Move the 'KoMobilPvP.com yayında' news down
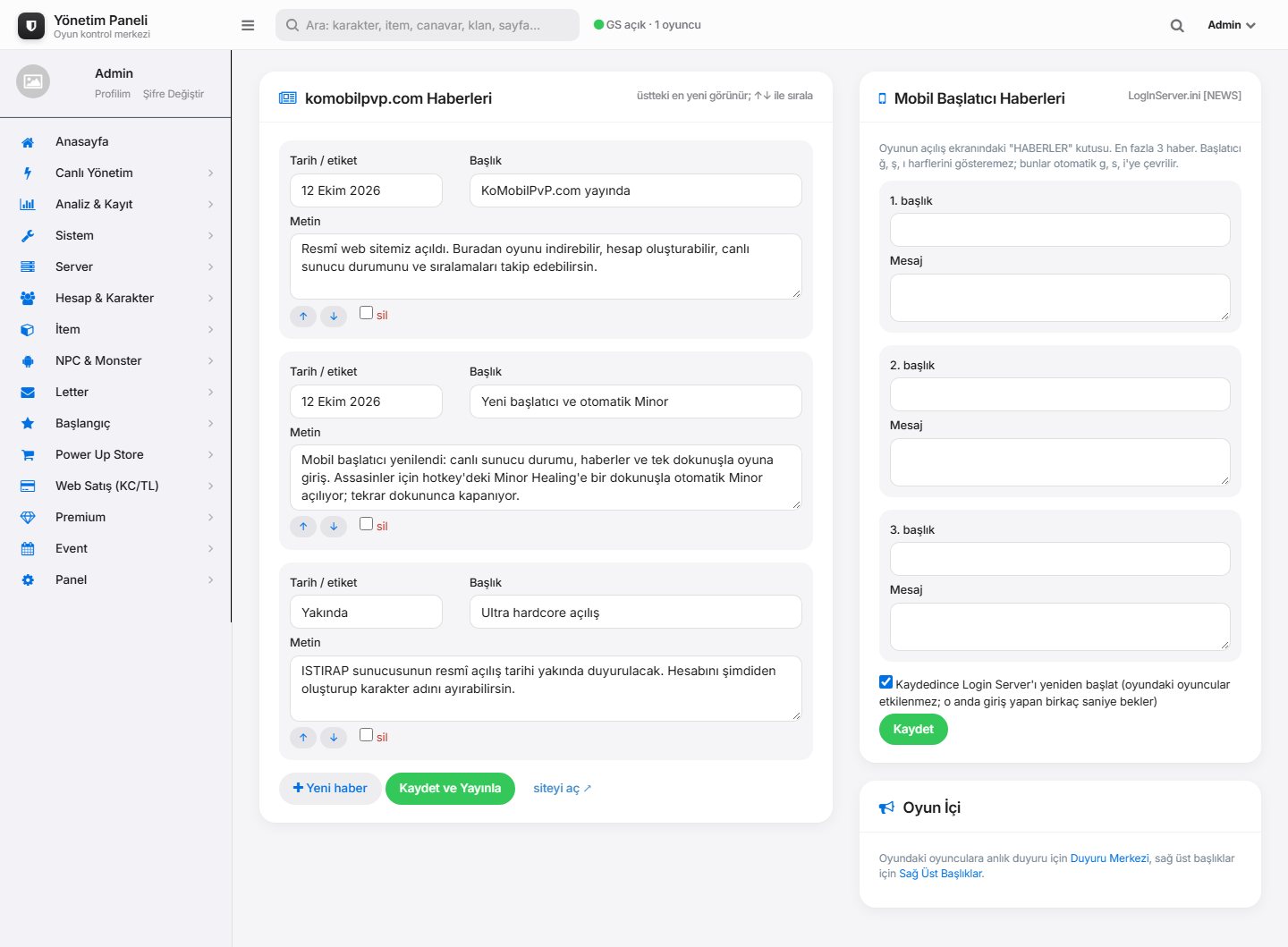 pyautogui.click(x=334, y=316)
